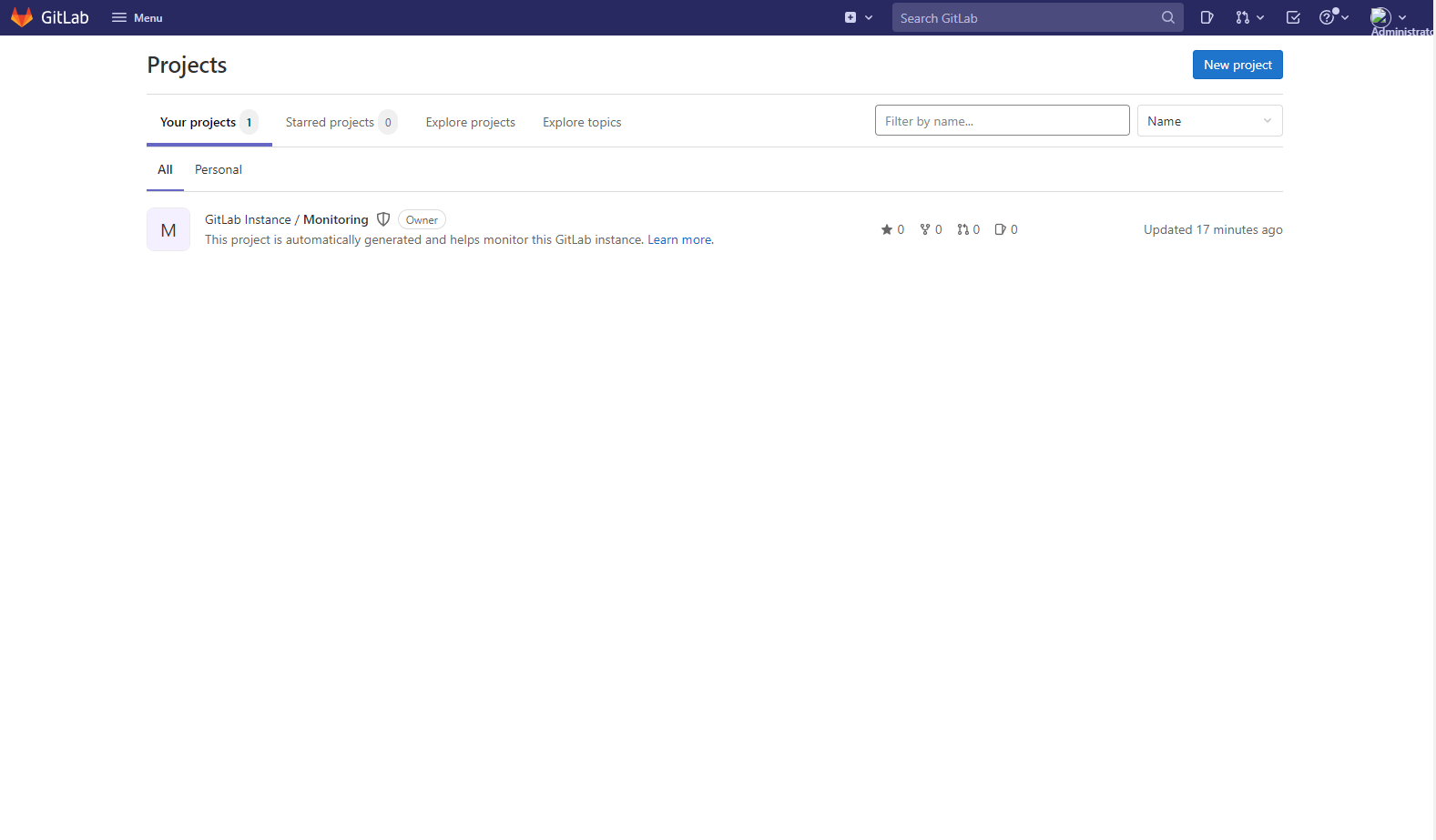
Task: Click the GitLab fox logo
Action: tap(22, 17)
